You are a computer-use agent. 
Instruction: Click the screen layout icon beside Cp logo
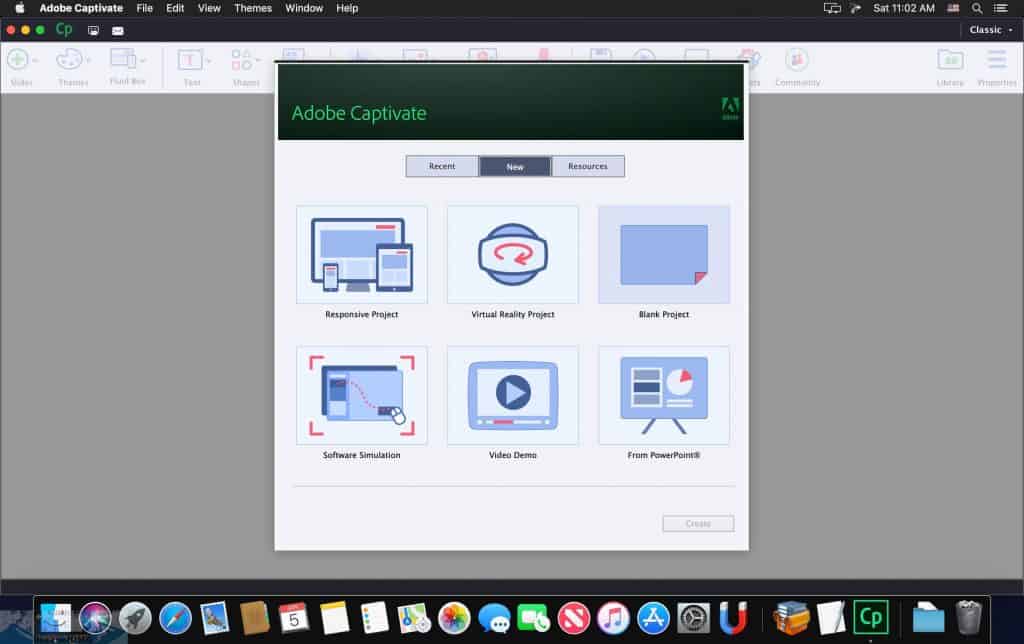click(x=93, y=30)
